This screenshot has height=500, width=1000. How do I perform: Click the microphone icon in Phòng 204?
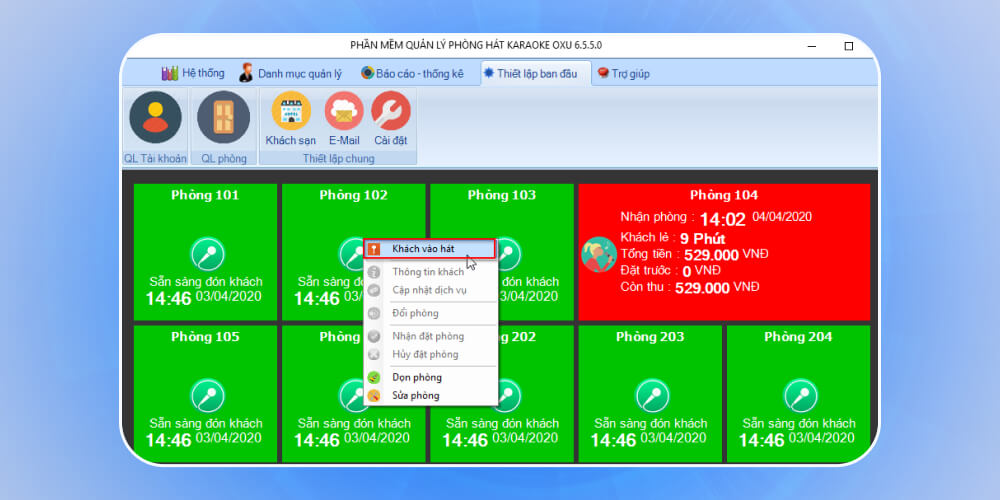pyautogui.click(x=799, y=395)
